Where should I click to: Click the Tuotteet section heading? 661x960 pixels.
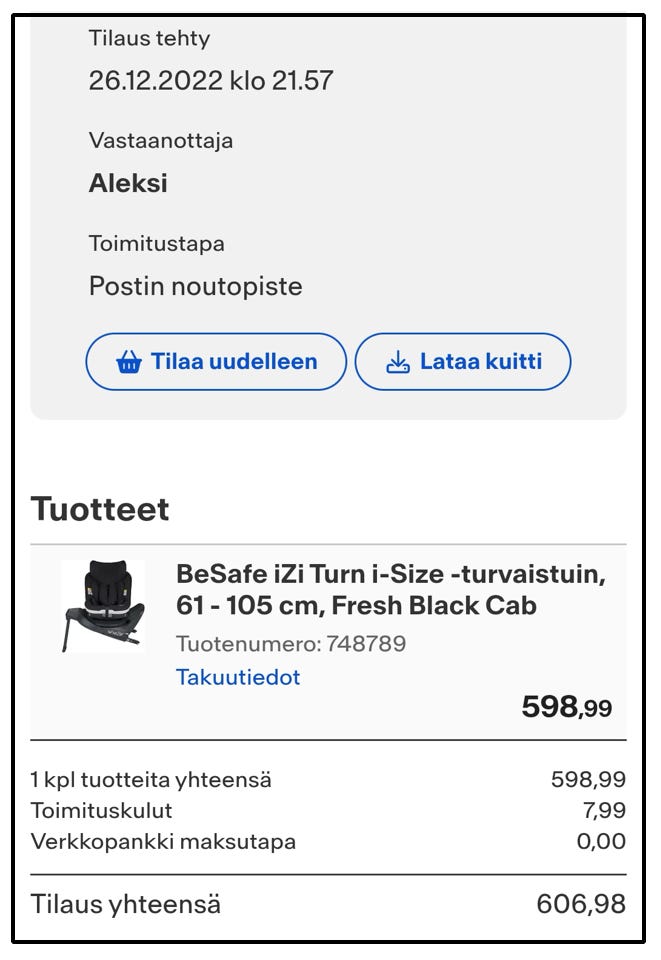100,509
